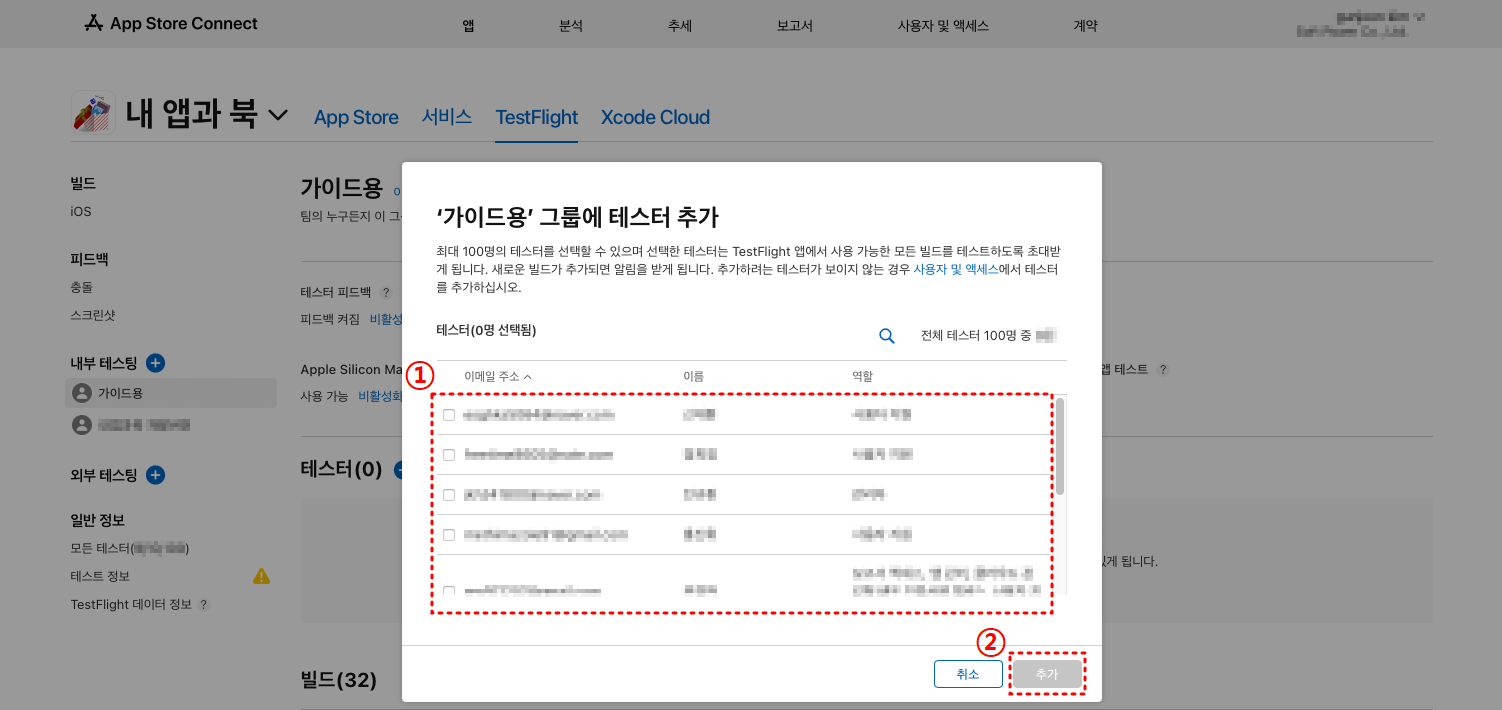Open iOS under 빌드 in the sidebar

(x=81, y=211)
